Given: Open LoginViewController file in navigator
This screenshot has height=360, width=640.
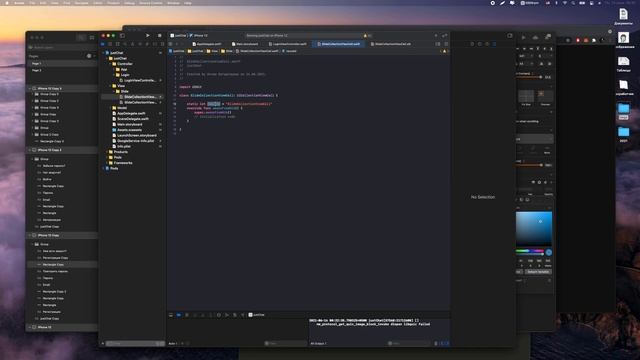Looking at the screenshot, I should (137, 80).
